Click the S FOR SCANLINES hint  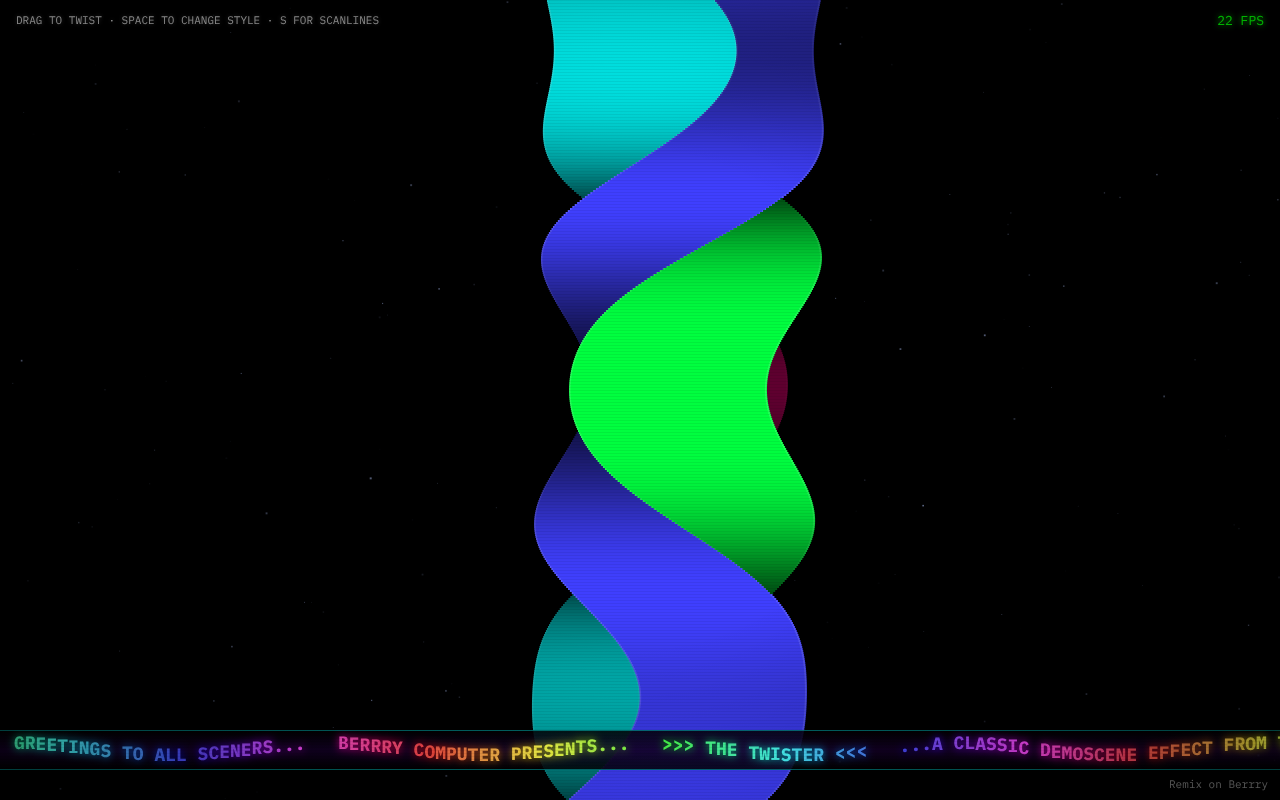point(329,21)
